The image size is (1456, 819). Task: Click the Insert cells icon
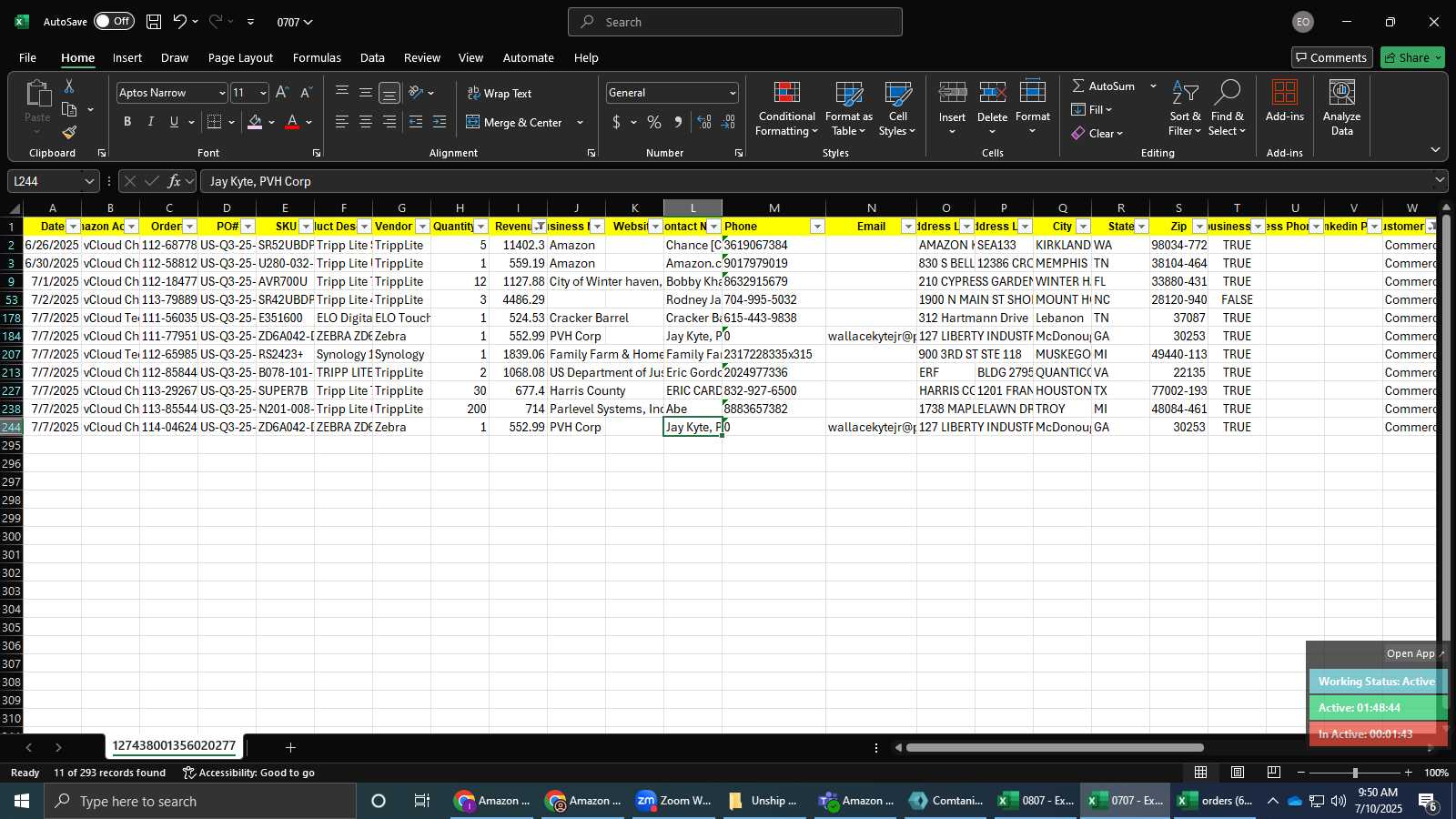(952, 94)
